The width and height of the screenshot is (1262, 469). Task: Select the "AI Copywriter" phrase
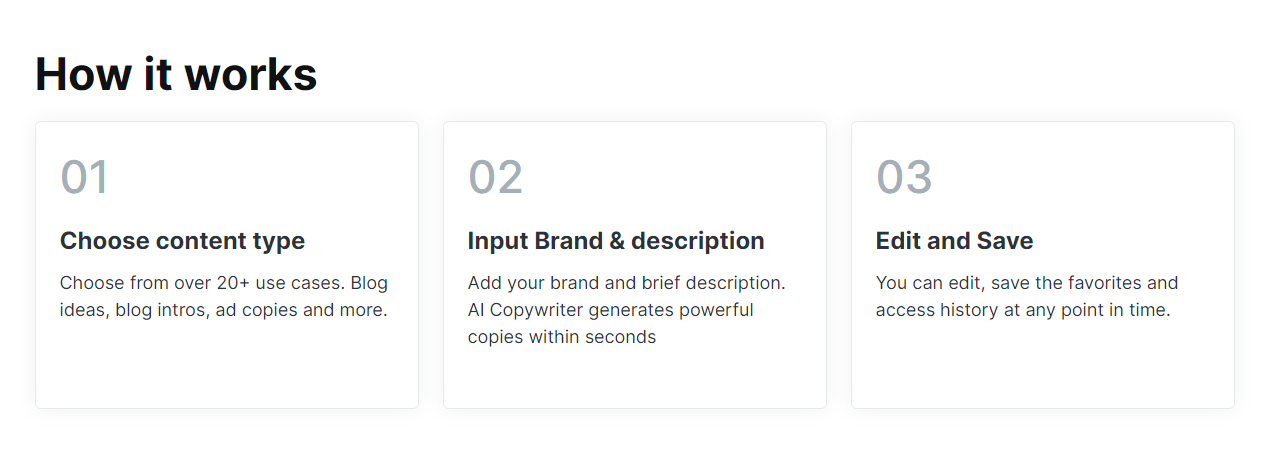click(x=525, y=310)
